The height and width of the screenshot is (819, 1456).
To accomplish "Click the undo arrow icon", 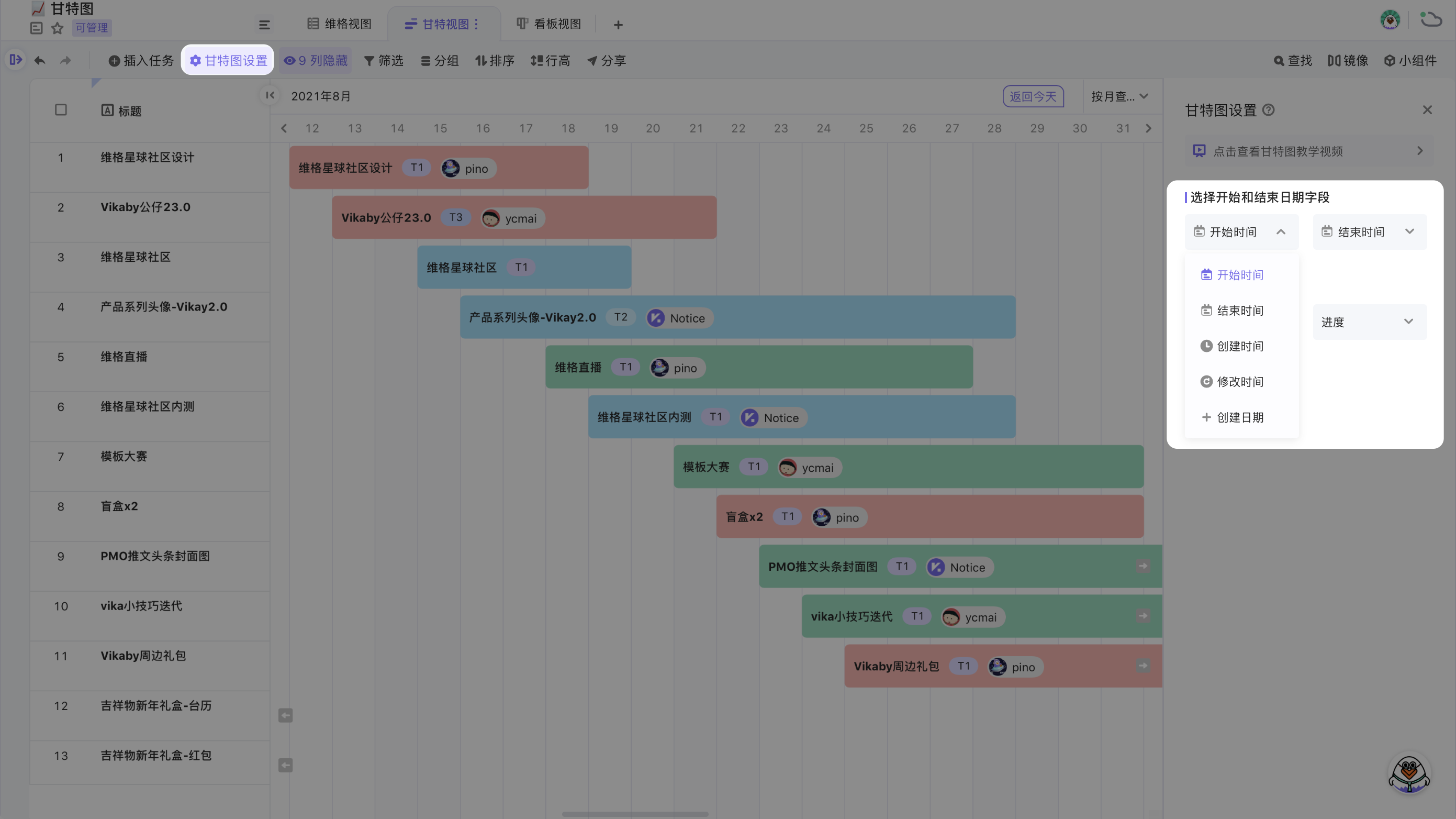I will click(40, 61).
